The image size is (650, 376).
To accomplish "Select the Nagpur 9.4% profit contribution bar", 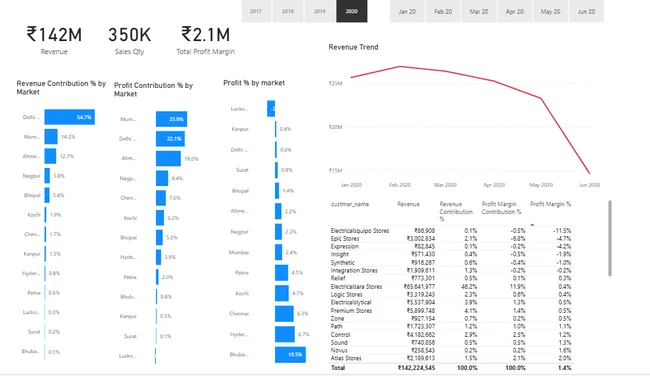I will coord(162,178).
